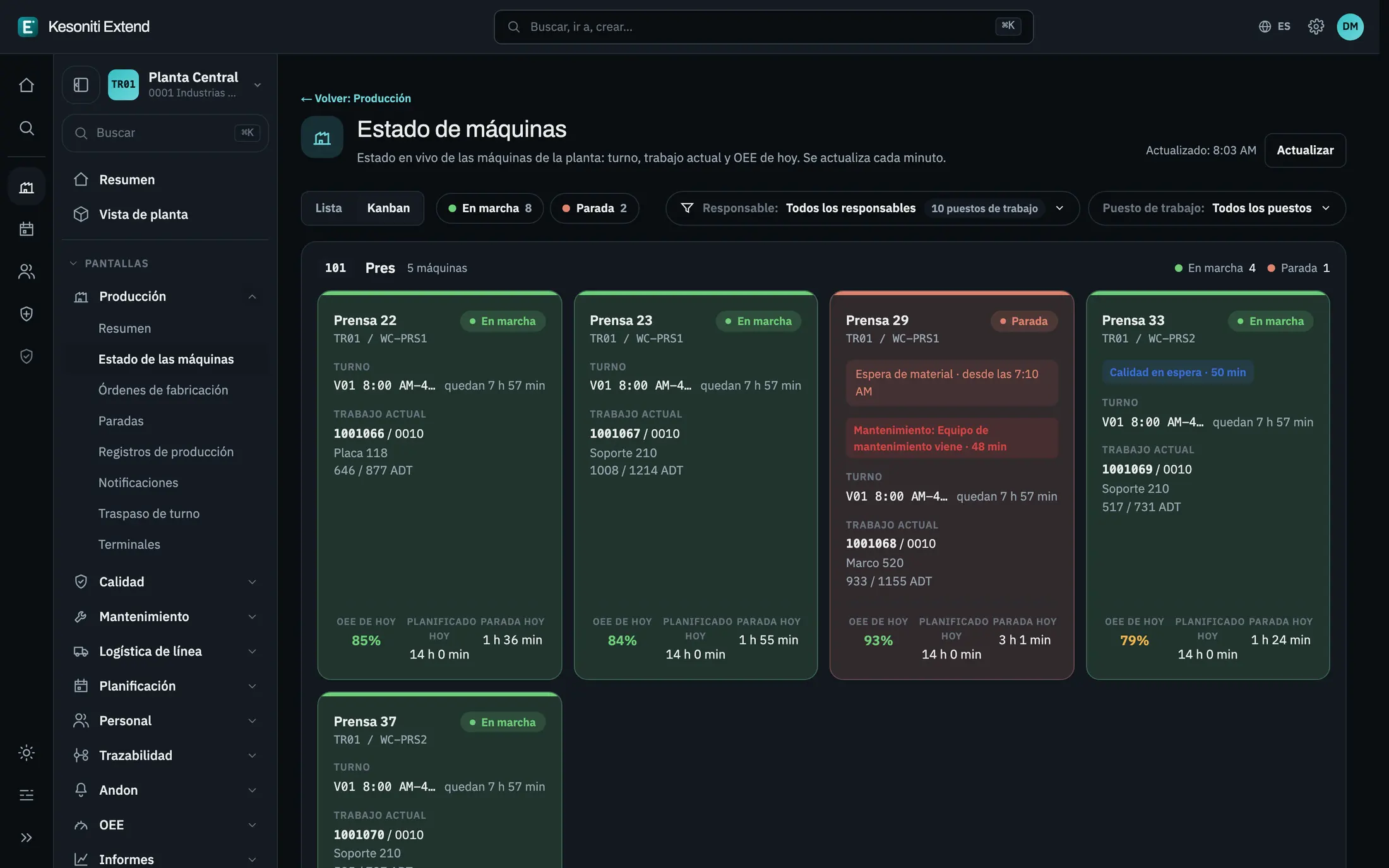Viewport: 1389px width, 868px height.
Task: Toggle light theme with the sun icon
Action: 27,752
